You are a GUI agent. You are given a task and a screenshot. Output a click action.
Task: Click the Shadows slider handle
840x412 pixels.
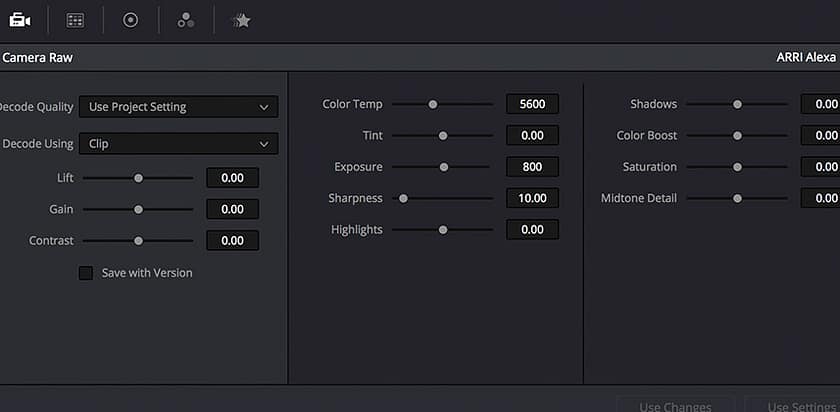(x=737, y=104)
